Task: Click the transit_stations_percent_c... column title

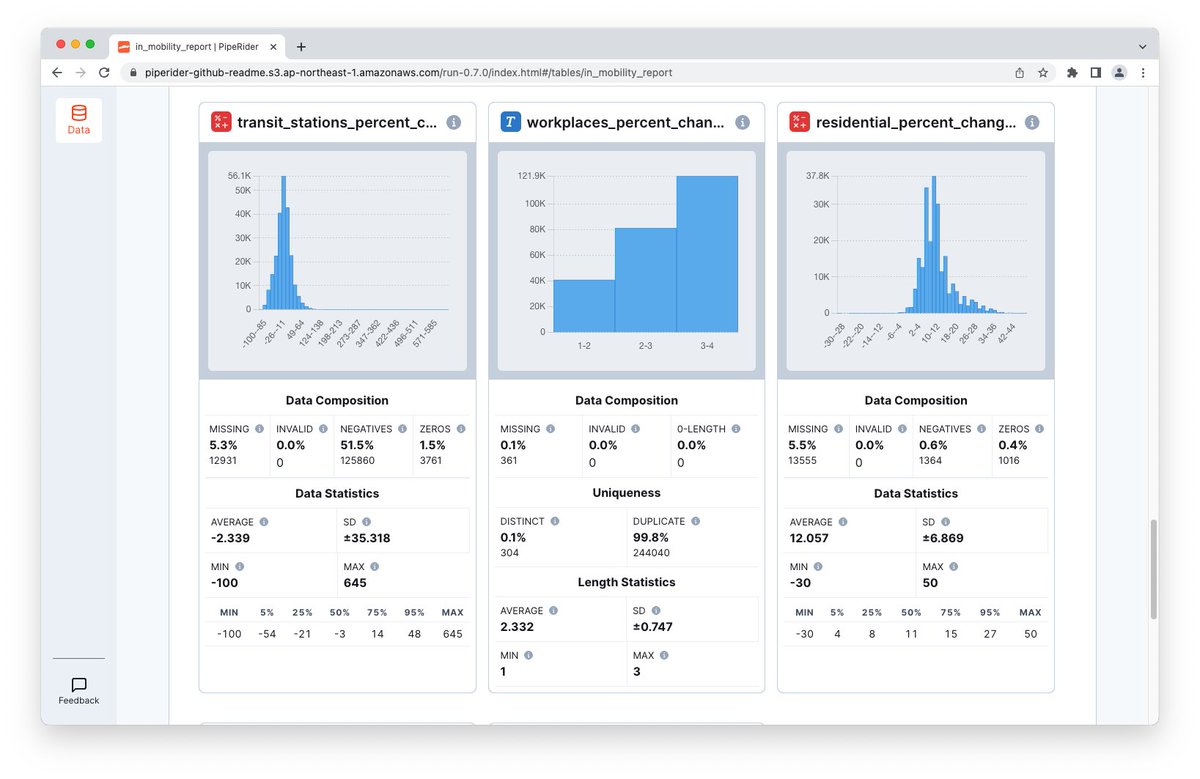Action: 337,122
